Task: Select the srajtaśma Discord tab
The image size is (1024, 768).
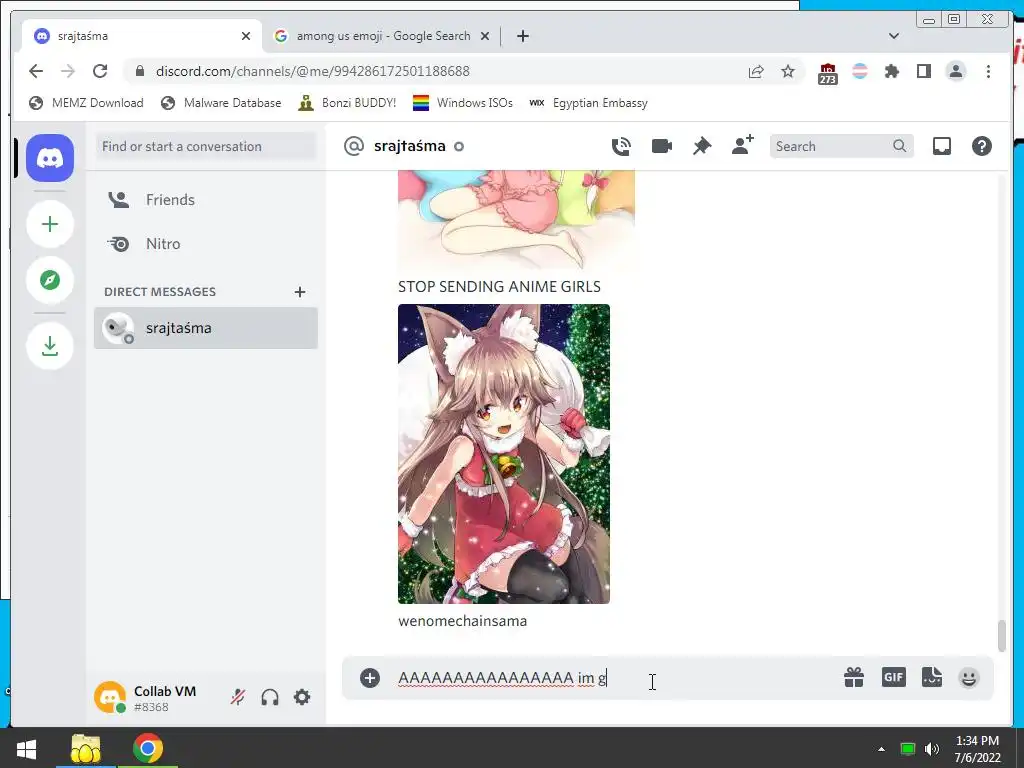Action: coord(142,36)
